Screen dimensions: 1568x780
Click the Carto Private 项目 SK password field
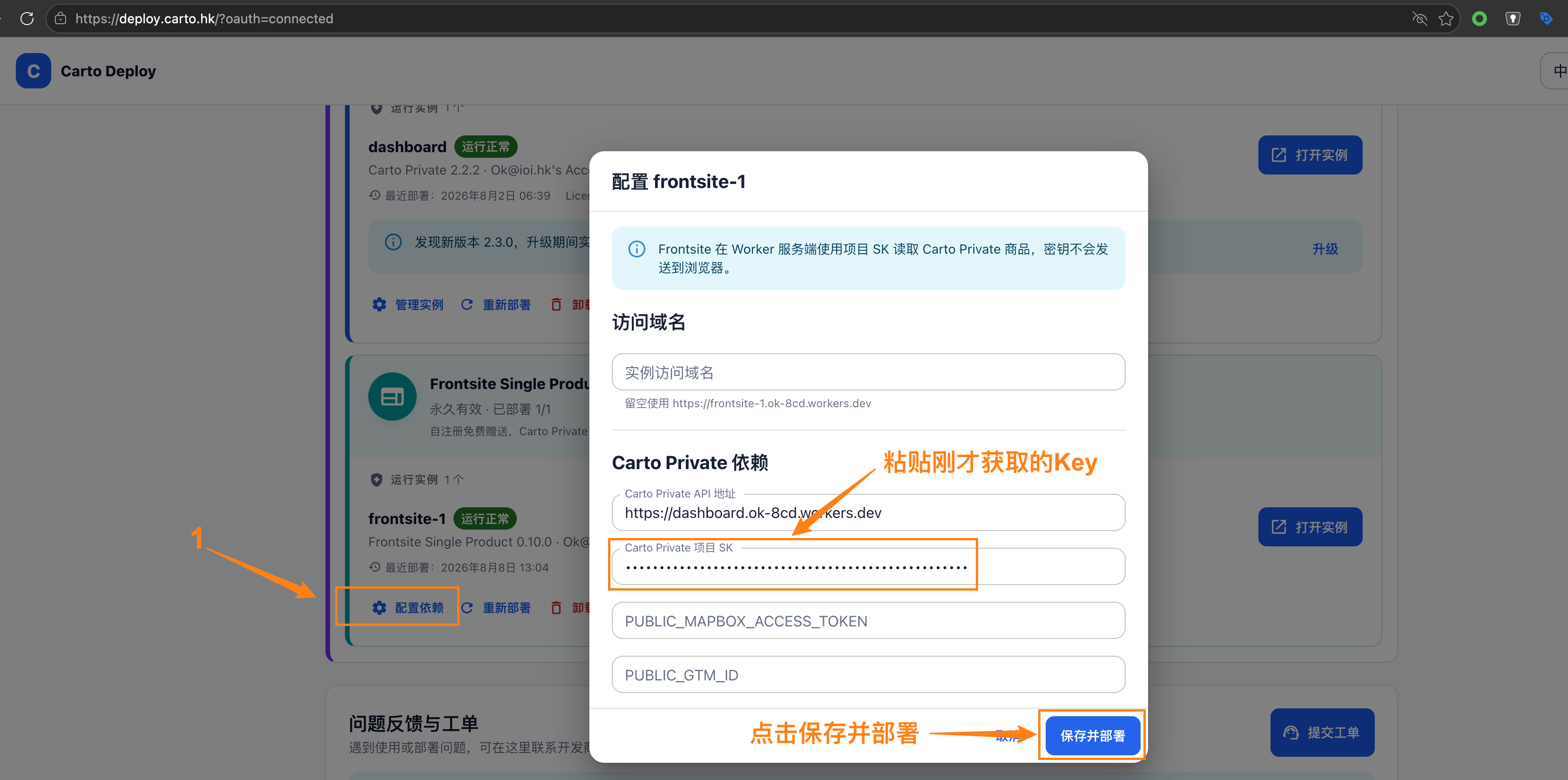(868, 566)
